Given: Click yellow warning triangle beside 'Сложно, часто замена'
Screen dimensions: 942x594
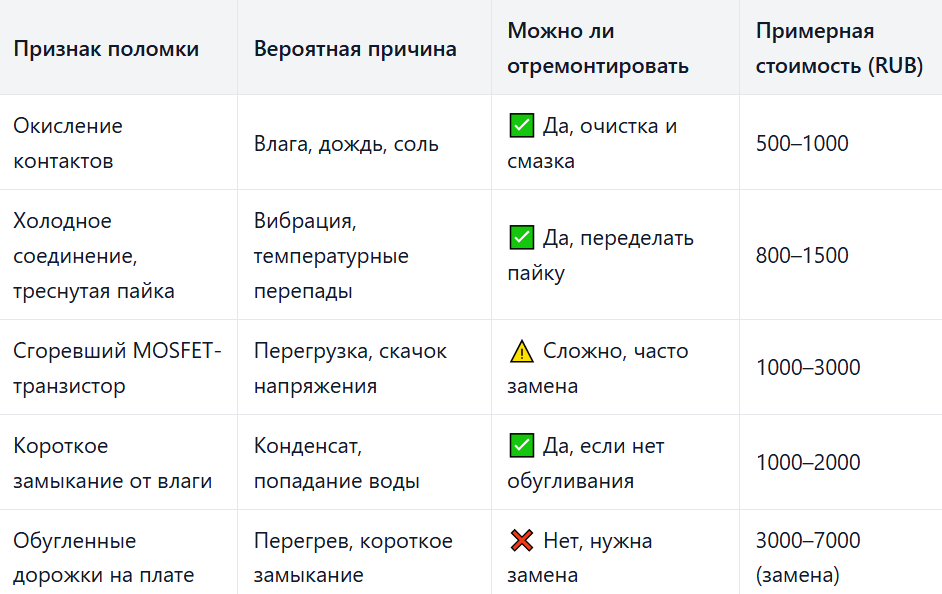Looking at the screenshot, I should (x=521, y=351).
